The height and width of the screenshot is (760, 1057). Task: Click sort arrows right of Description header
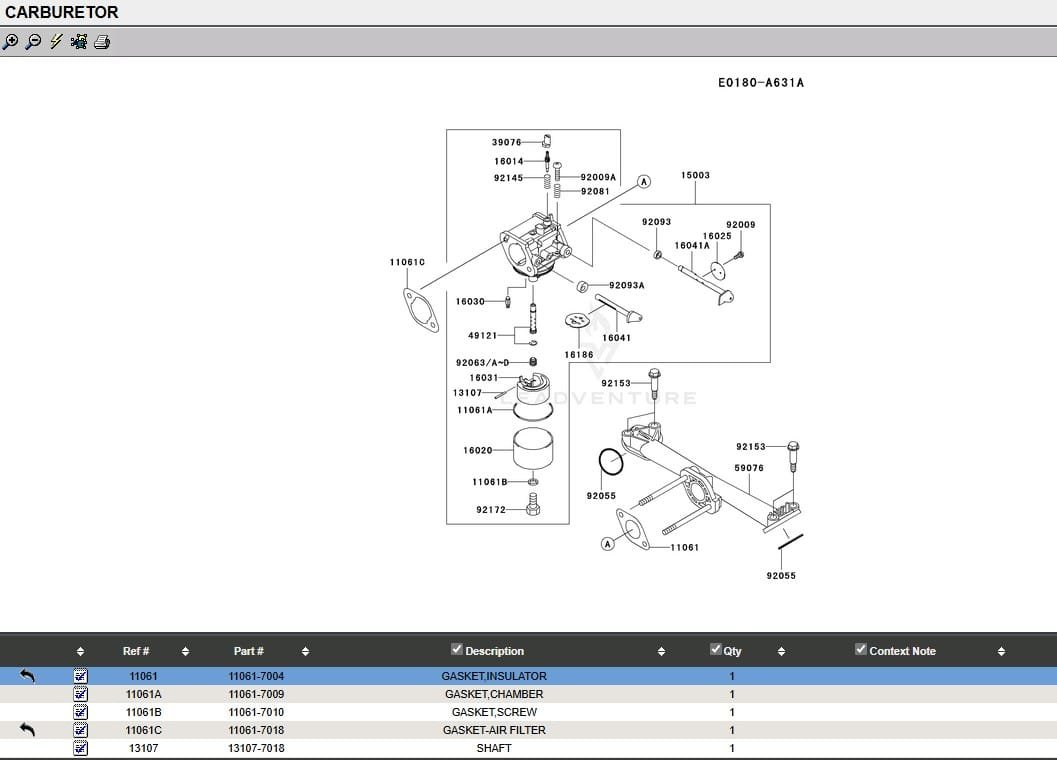click(x=661, y=652)
